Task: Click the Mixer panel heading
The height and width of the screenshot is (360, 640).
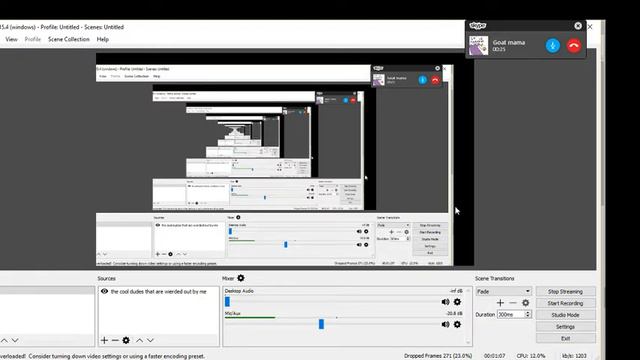Action: click(x=228, y=278)
